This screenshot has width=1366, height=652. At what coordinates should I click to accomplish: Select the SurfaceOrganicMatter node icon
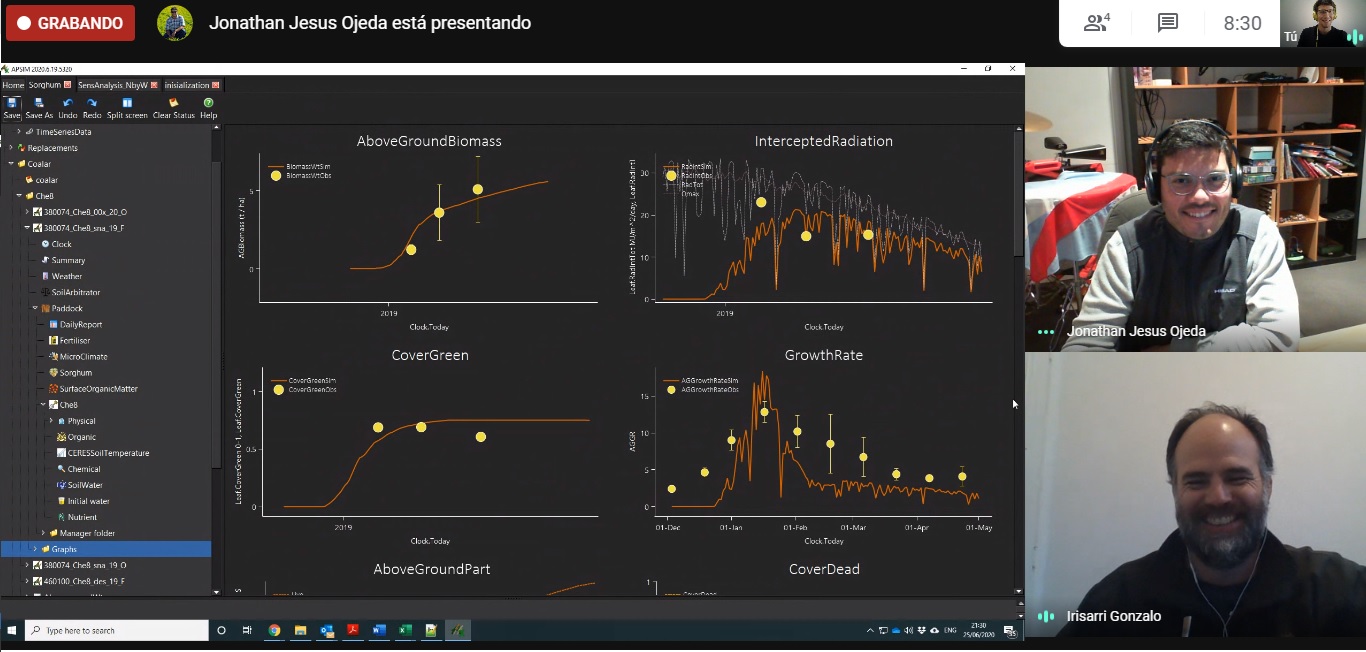(x=53, y=388)
